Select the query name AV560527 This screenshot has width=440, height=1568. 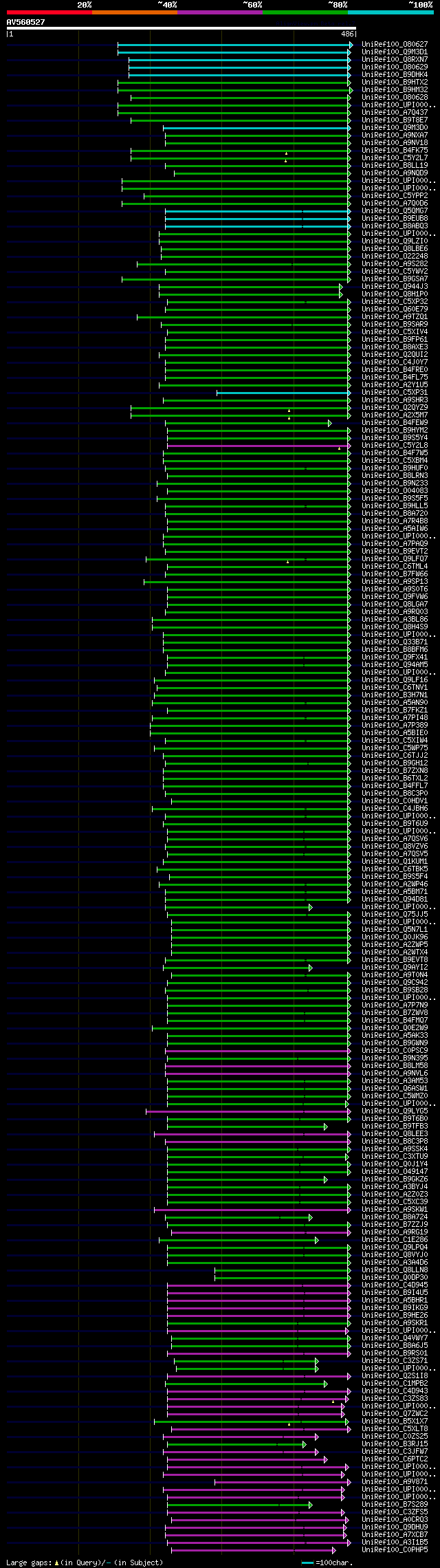[x=26, y=22]
